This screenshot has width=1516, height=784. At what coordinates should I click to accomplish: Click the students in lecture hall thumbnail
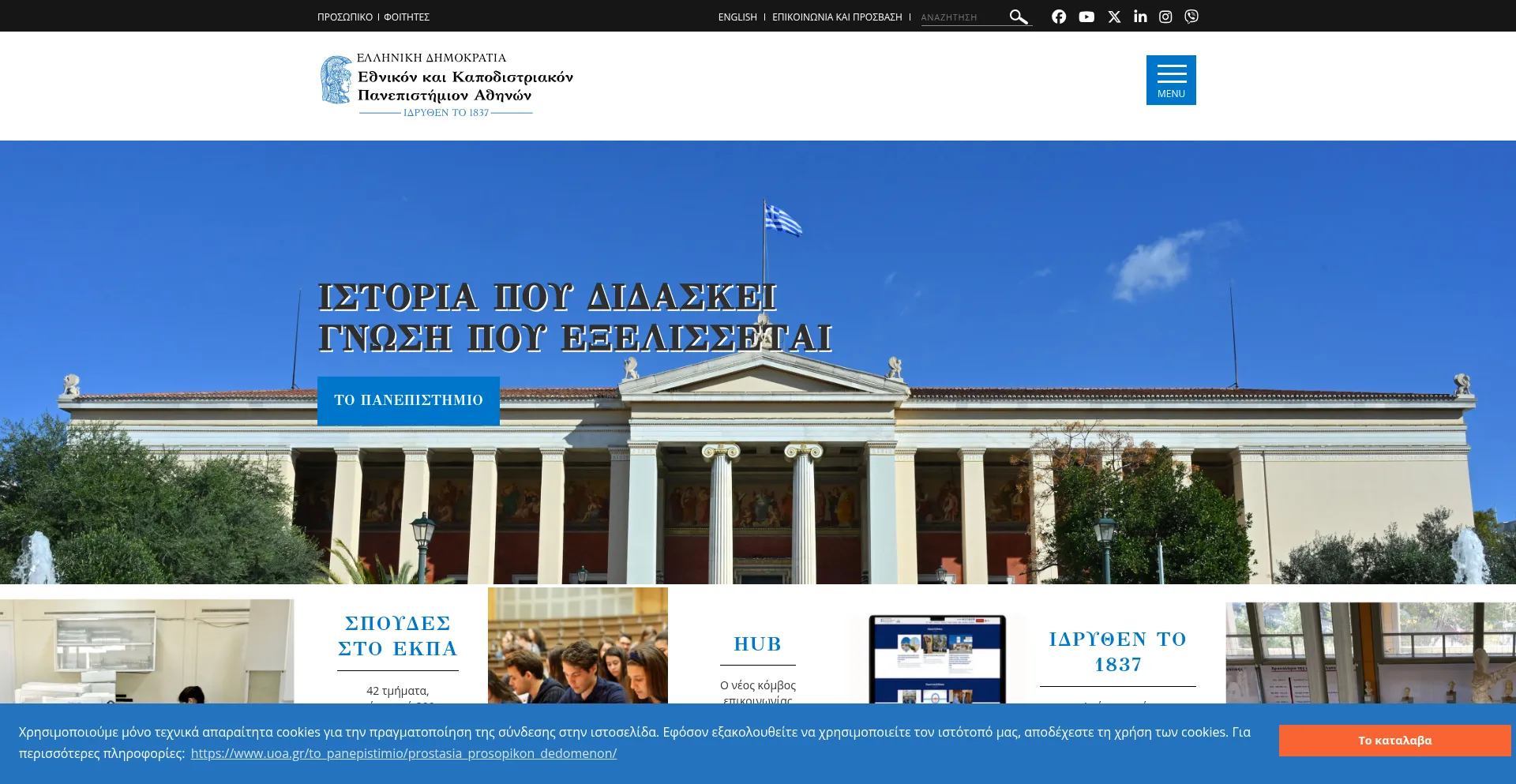578,645
